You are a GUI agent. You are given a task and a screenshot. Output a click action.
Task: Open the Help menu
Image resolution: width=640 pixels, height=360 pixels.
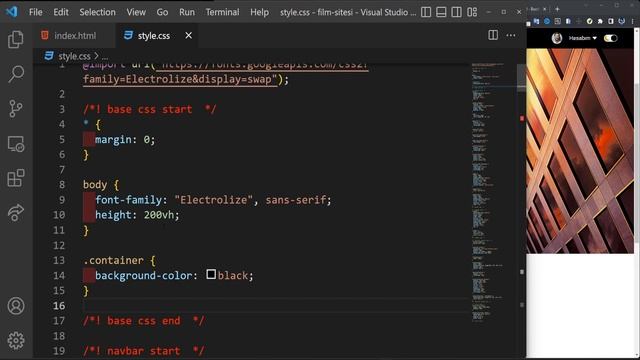[259, 12]
